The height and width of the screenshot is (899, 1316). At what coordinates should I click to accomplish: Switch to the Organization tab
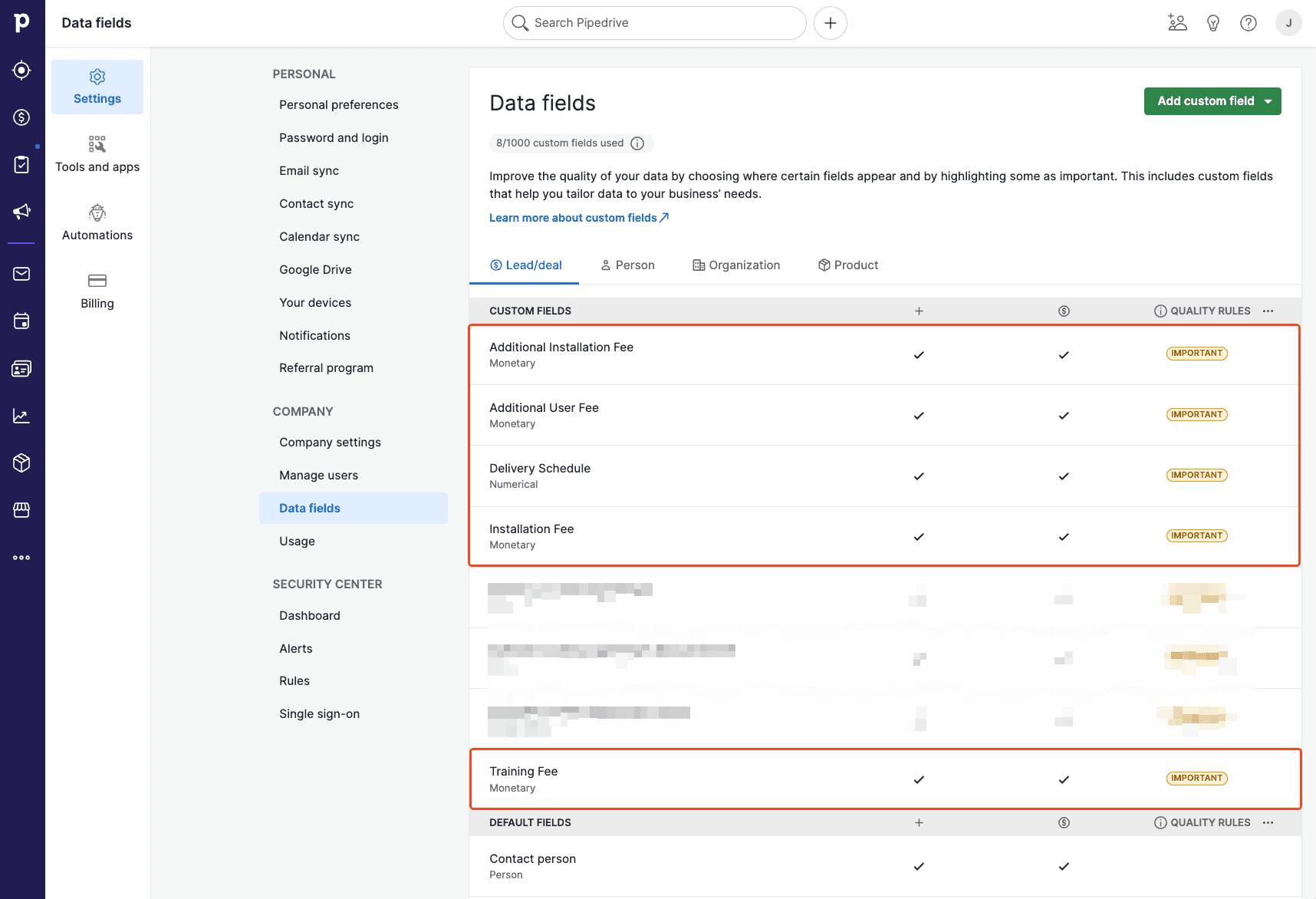735,265
